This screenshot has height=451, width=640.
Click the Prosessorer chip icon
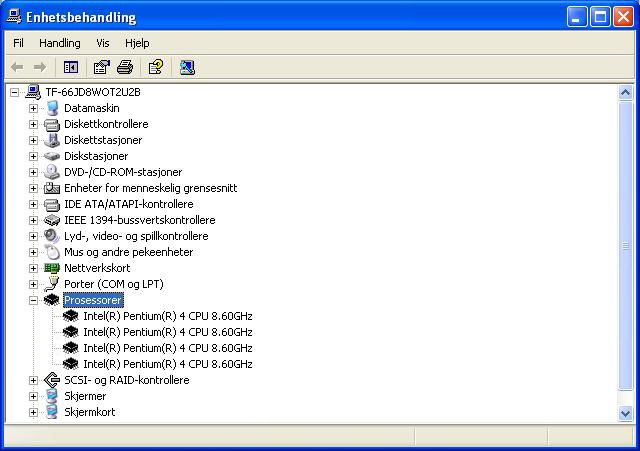[52, 300]
